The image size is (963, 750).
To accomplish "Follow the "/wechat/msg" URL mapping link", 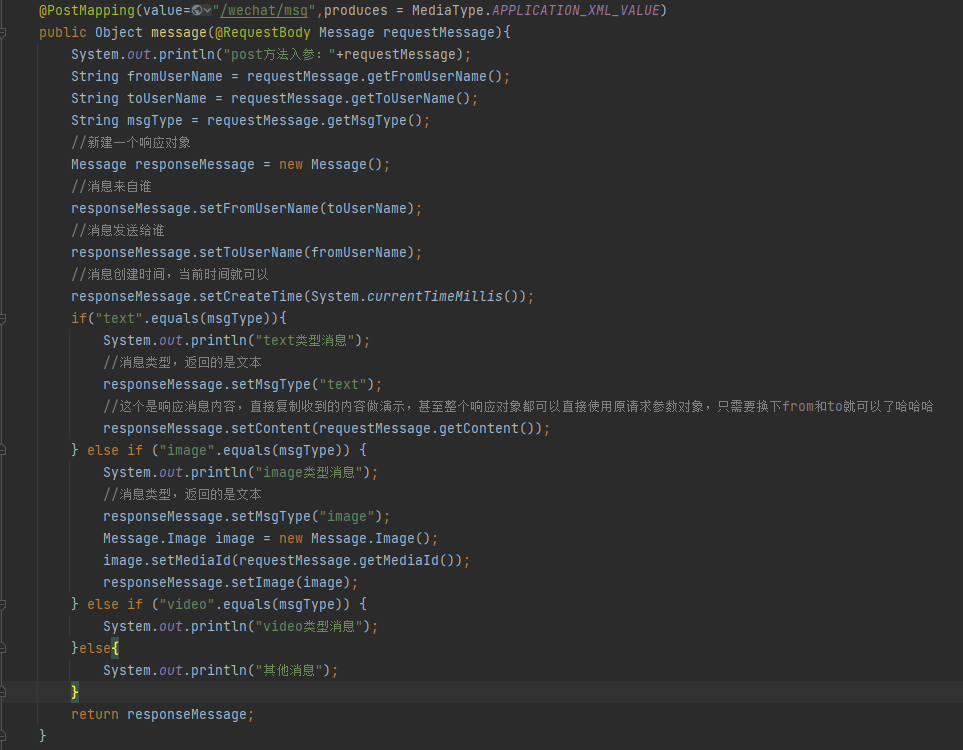I will click(264, 10).
